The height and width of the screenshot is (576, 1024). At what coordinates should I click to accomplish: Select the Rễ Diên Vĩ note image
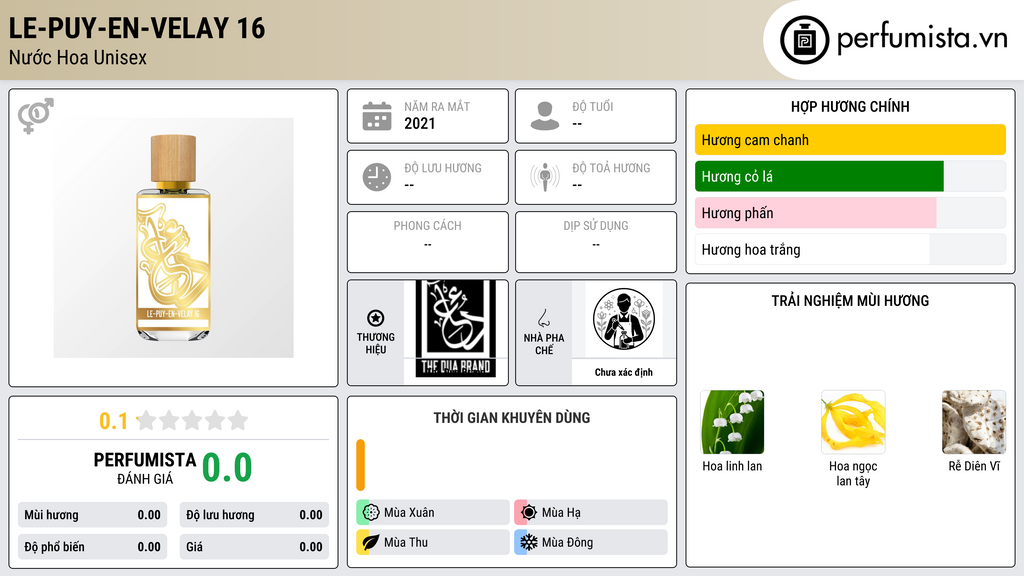[974, 422]
